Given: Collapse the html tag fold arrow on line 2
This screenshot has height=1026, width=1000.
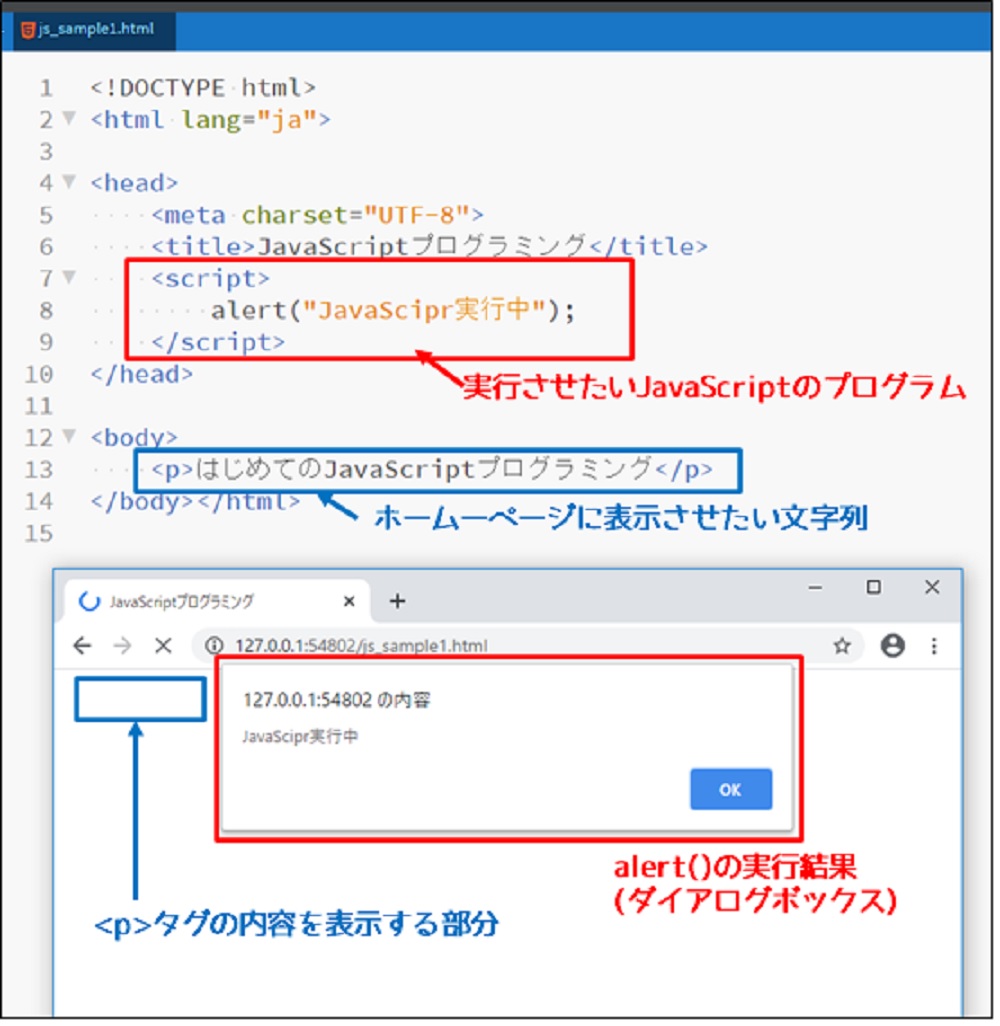Looking at the screenshot, I should click(x=69, y=119).
